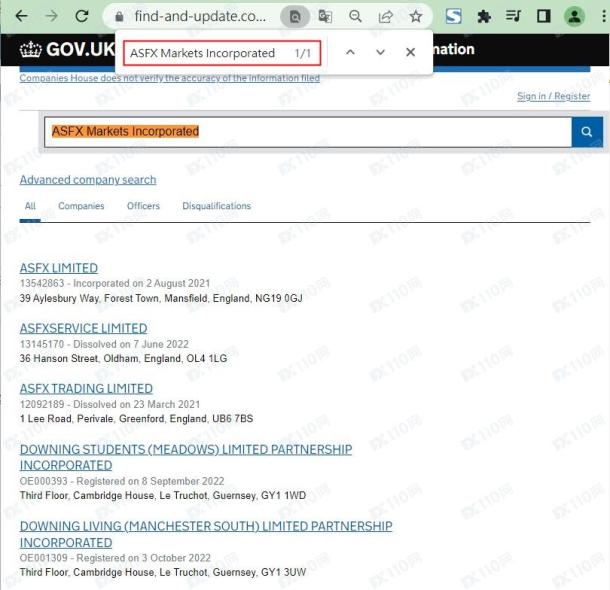Click text 'OE000393 - Registered on 8 September 2022'

(x=122, y=481)
